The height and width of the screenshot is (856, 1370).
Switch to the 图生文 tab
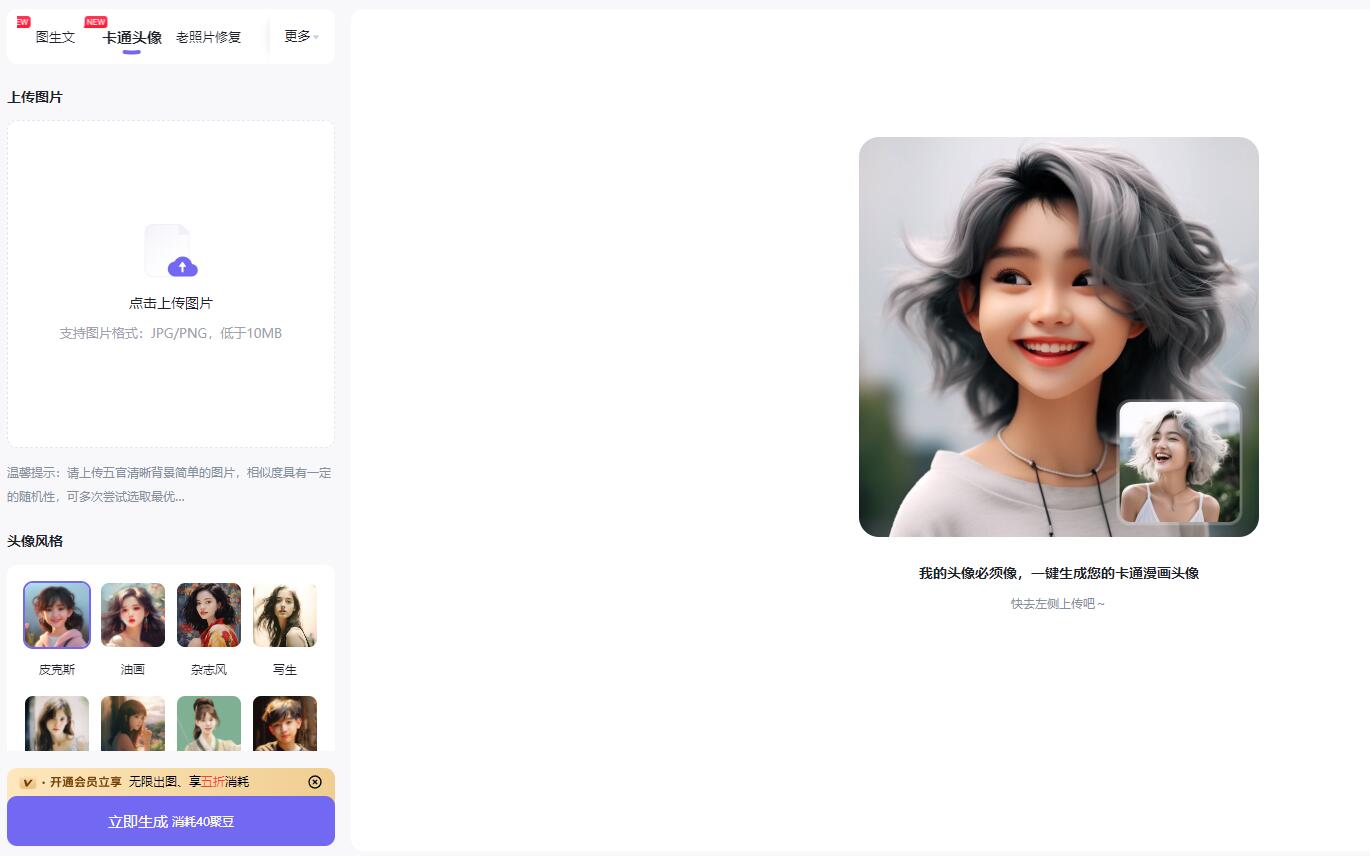click(x=55, y=37)
